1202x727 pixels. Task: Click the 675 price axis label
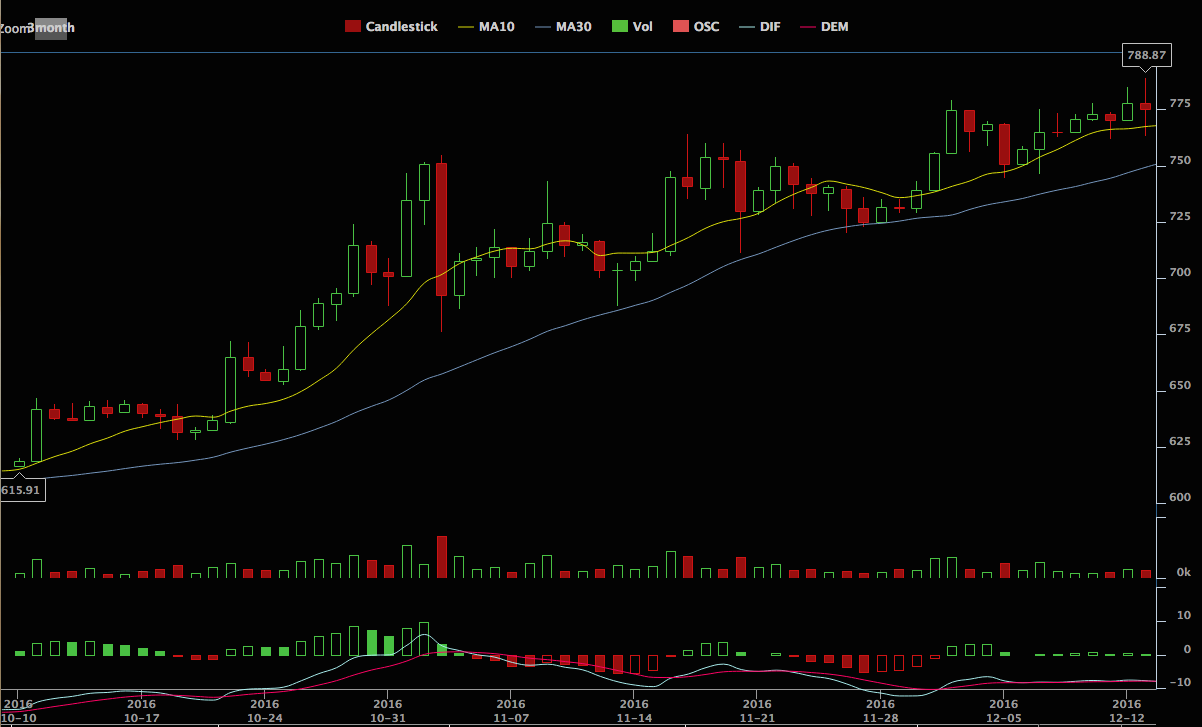1179,329
